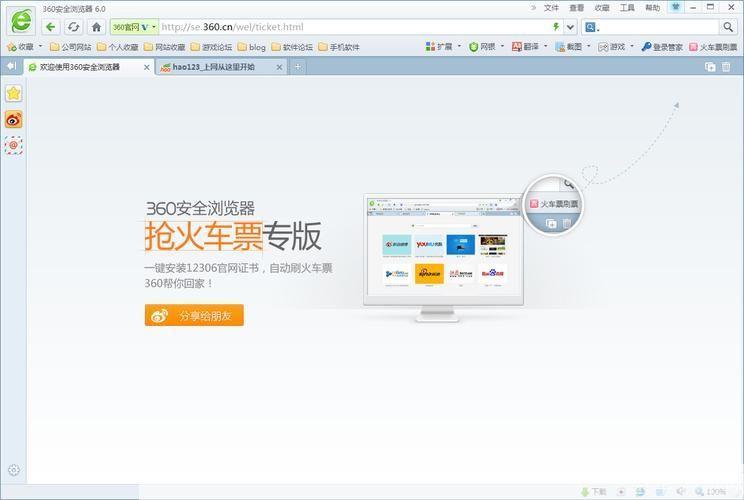Switch to the hao123 tab
744x500 pixels.
221,67
